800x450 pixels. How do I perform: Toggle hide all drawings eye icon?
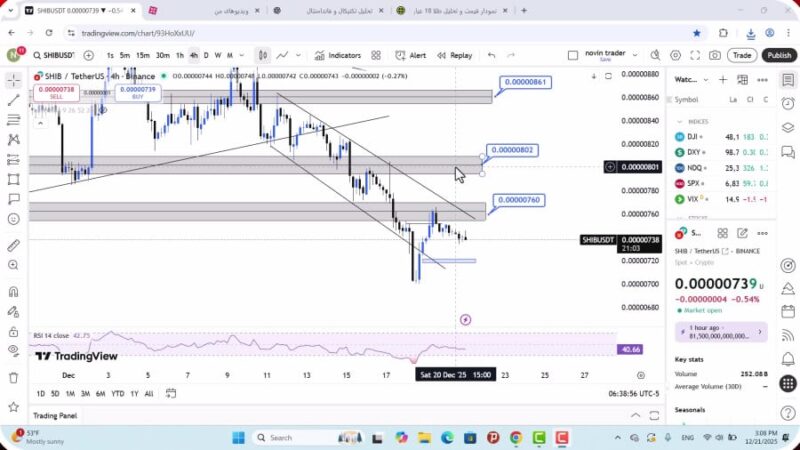[13, 350]
